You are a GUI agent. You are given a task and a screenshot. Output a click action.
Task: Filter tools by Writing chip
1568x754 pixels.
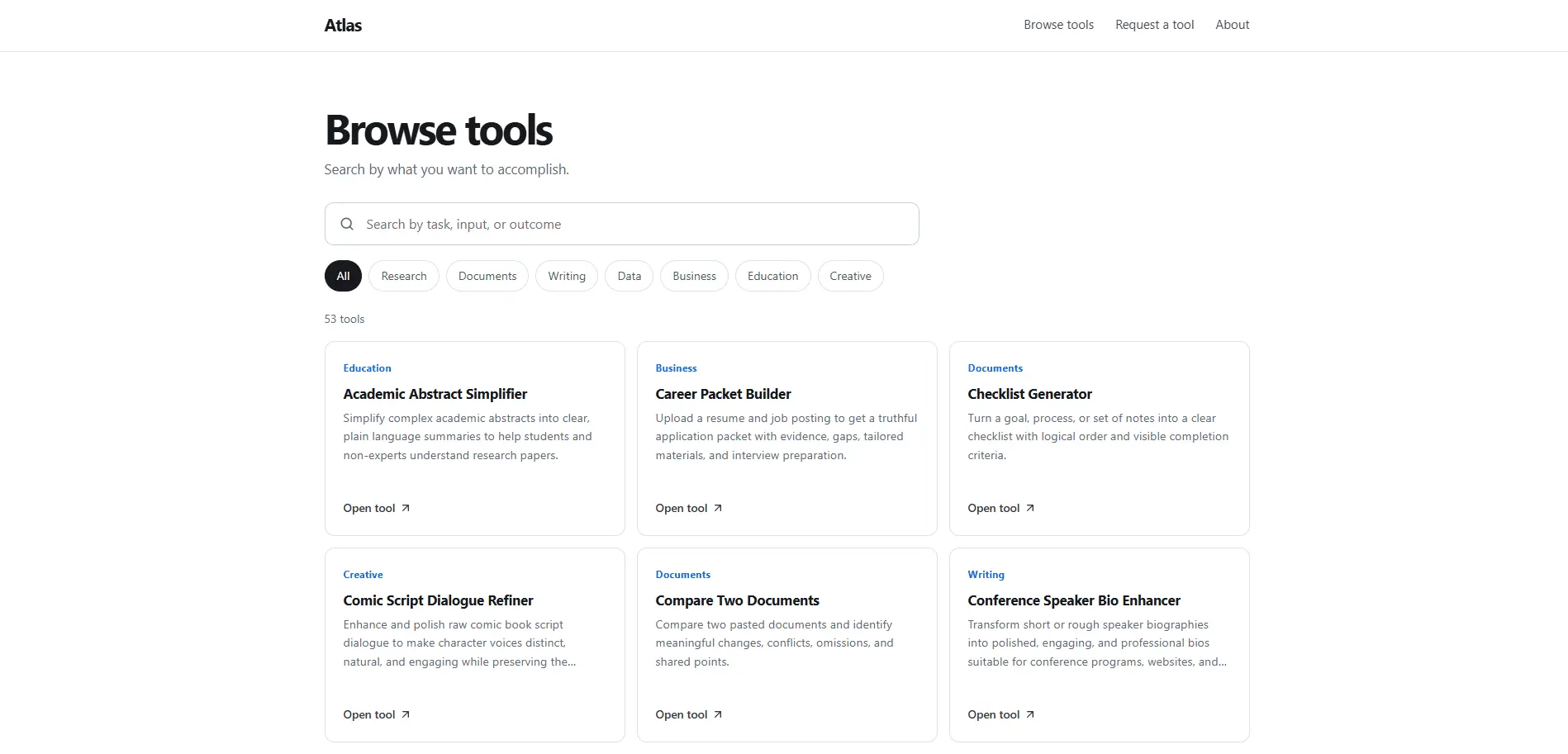567,276
